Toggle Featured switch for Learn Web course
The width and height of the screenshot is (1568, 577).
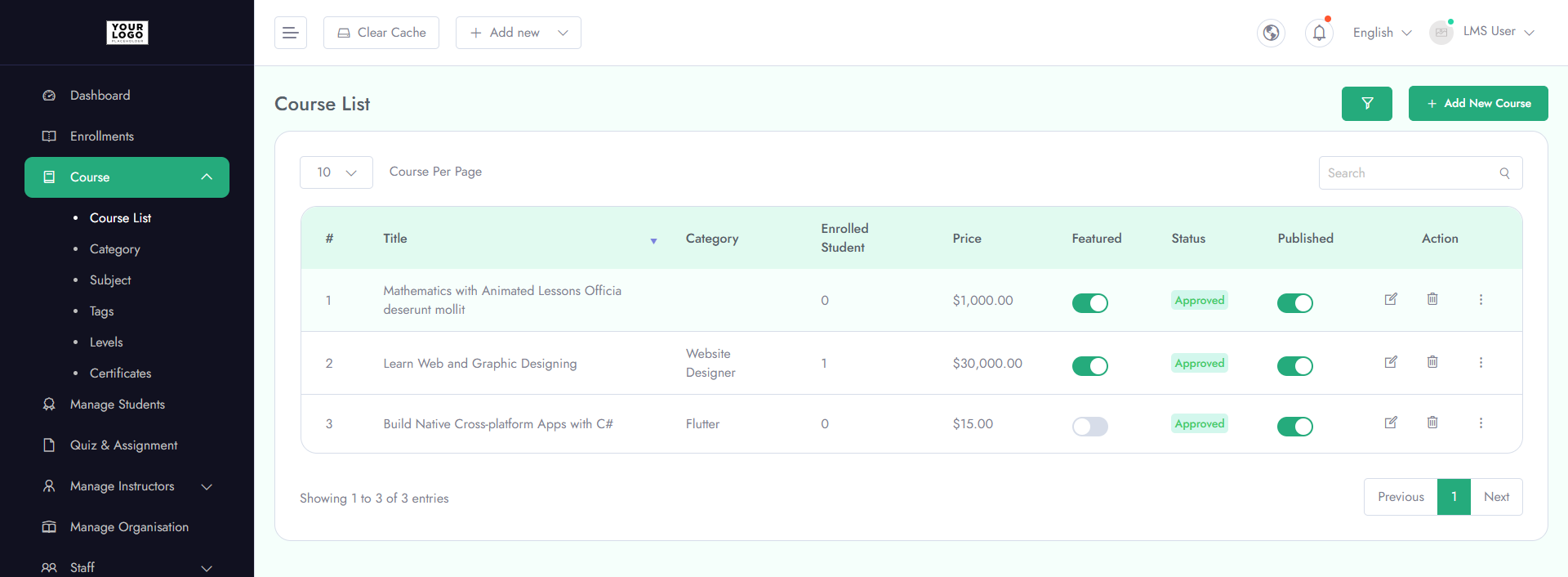click(x=1090, y=366)
